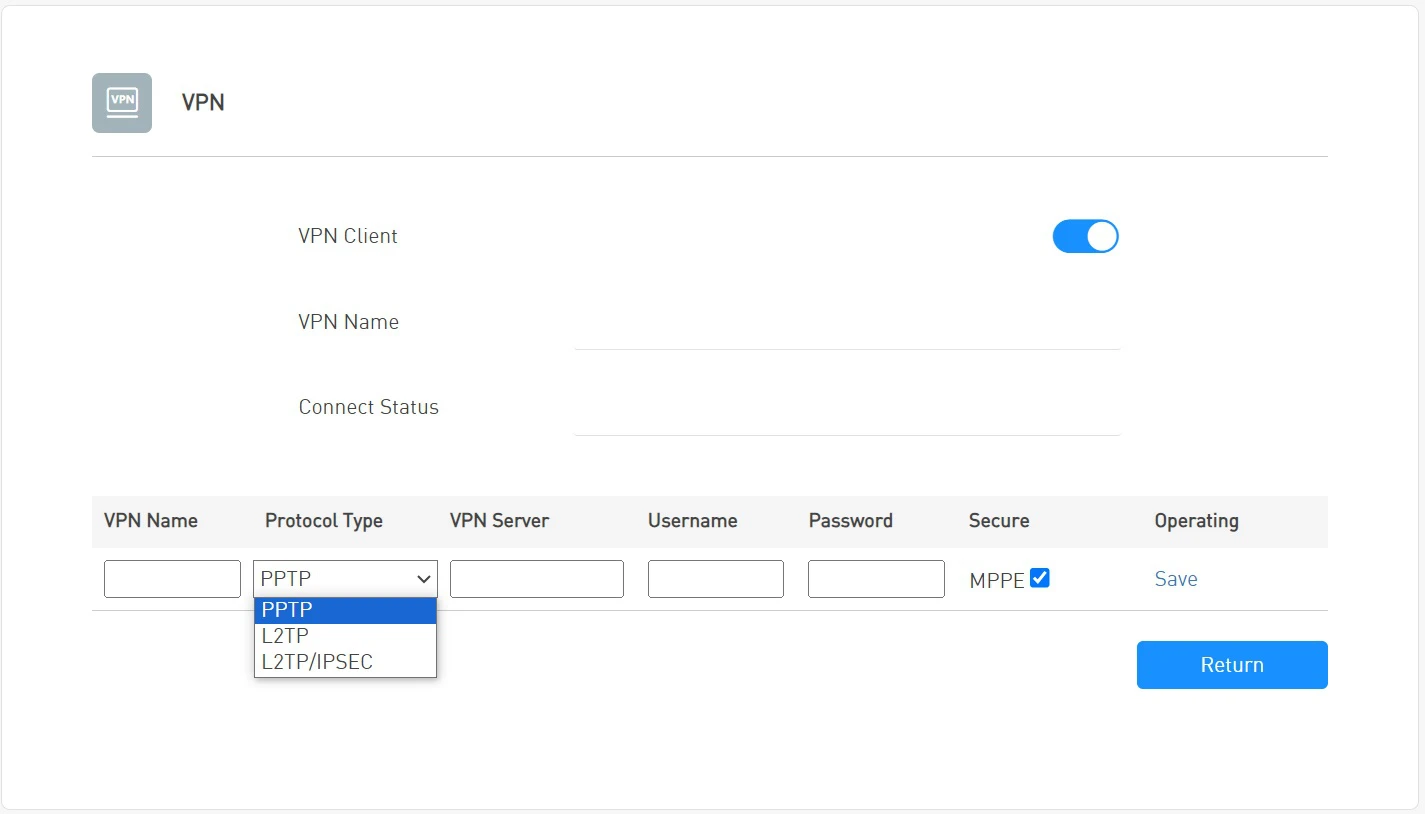Click the Operating column header
The height and width of the screenshot is (814, 1425).
tap(1196, 521)
